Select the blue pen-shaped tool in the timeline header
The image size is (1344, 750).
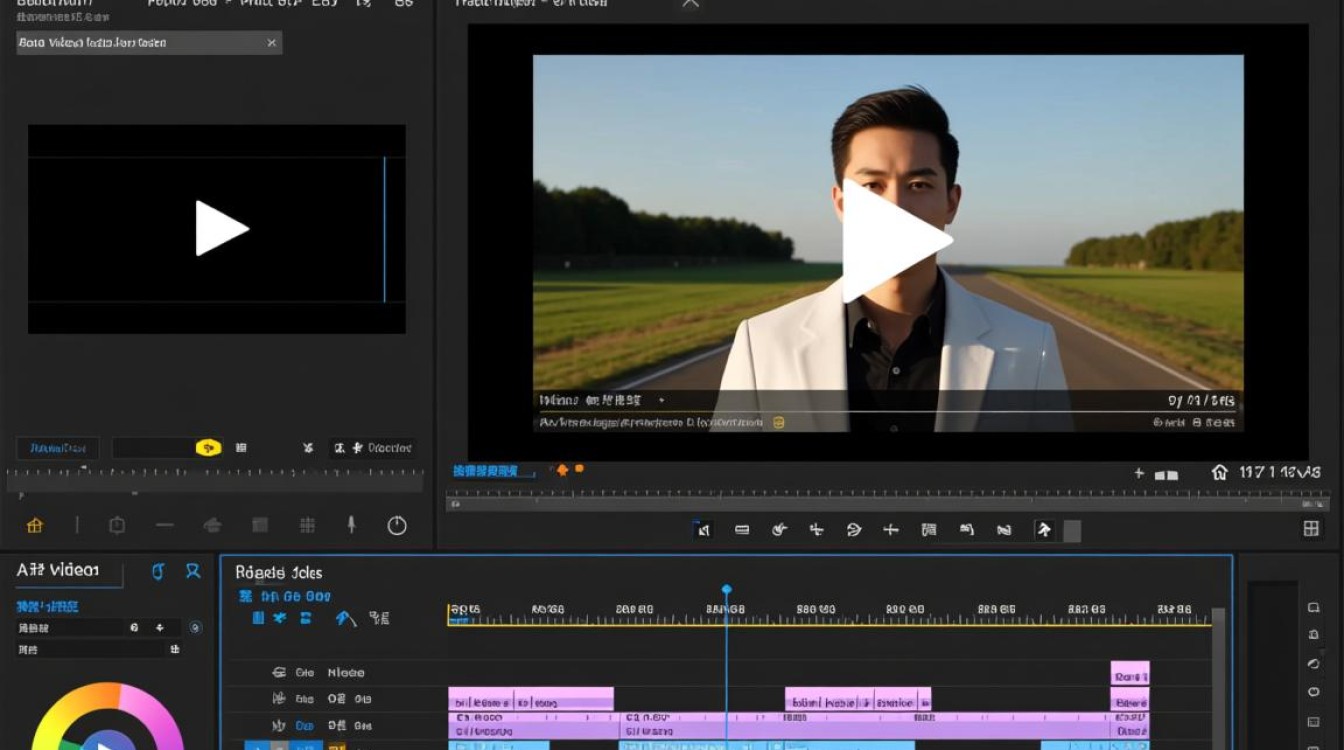click(x=345, y=618)
